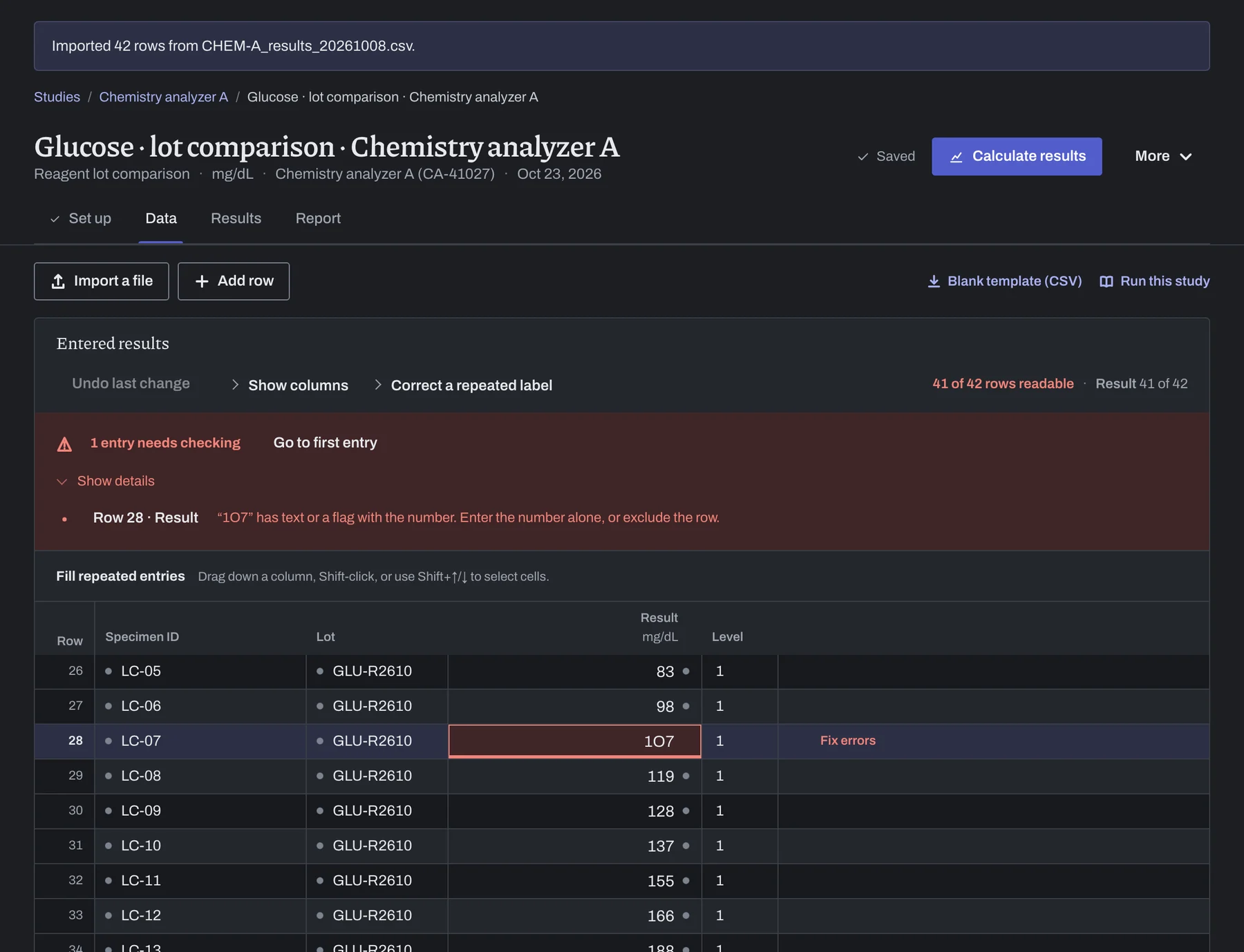Click row number 30
Screen dimensions: 1244x952
tap(75, 810)
